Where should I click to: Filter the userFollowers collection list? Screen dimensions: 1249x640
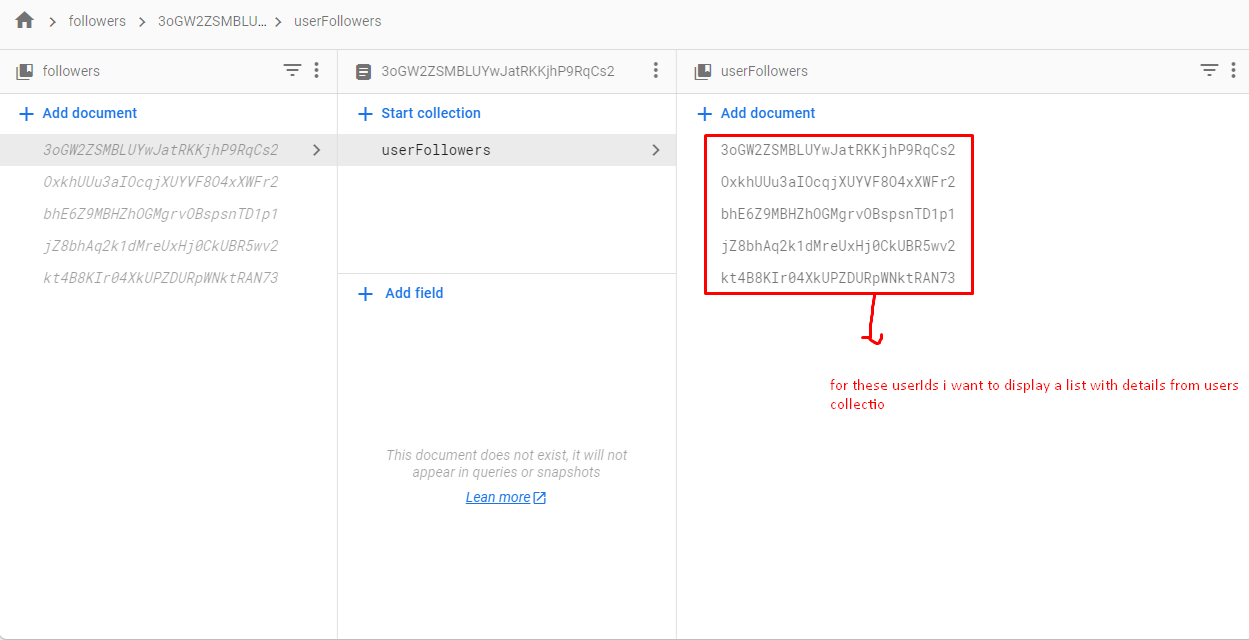[1209, 70]
